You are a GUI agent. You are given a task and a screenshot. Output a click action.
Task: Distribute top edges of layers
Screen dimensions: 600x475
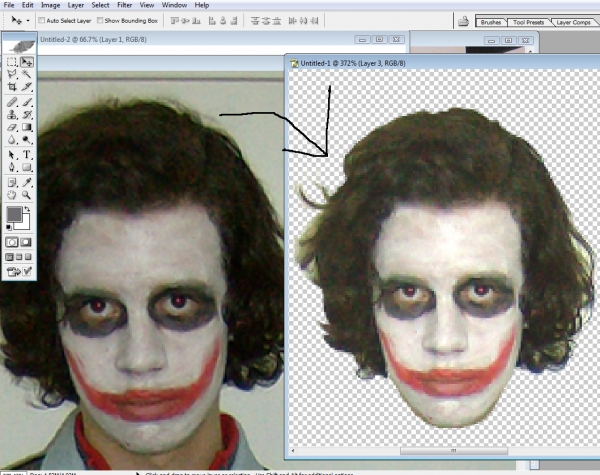(x=255, y=21)
